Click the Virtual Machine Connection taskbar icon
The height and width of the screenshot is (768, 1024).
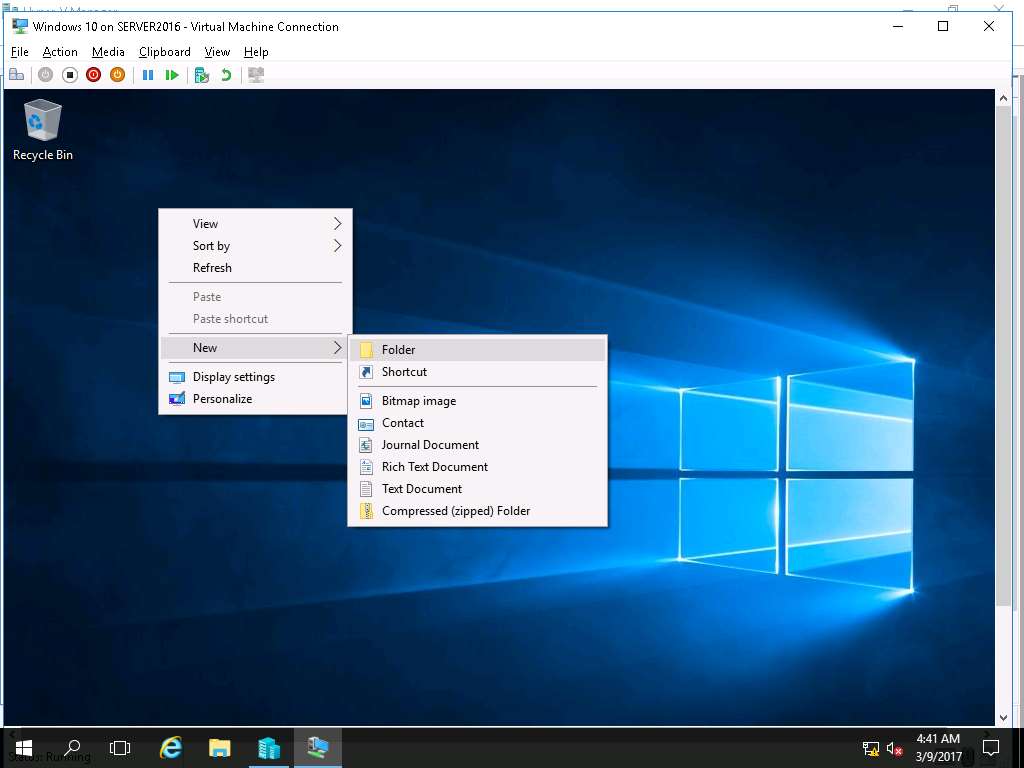coord(317,748)
